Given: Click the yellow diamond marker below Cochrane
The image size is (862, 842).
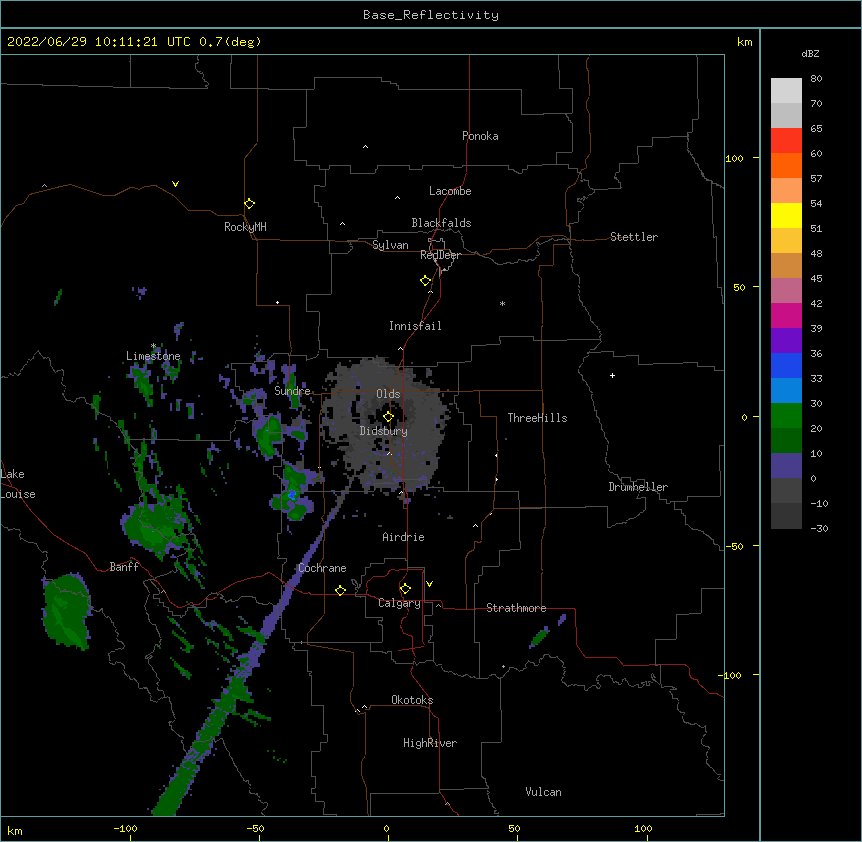Looking at the screenshot, I should coord(340,590).
